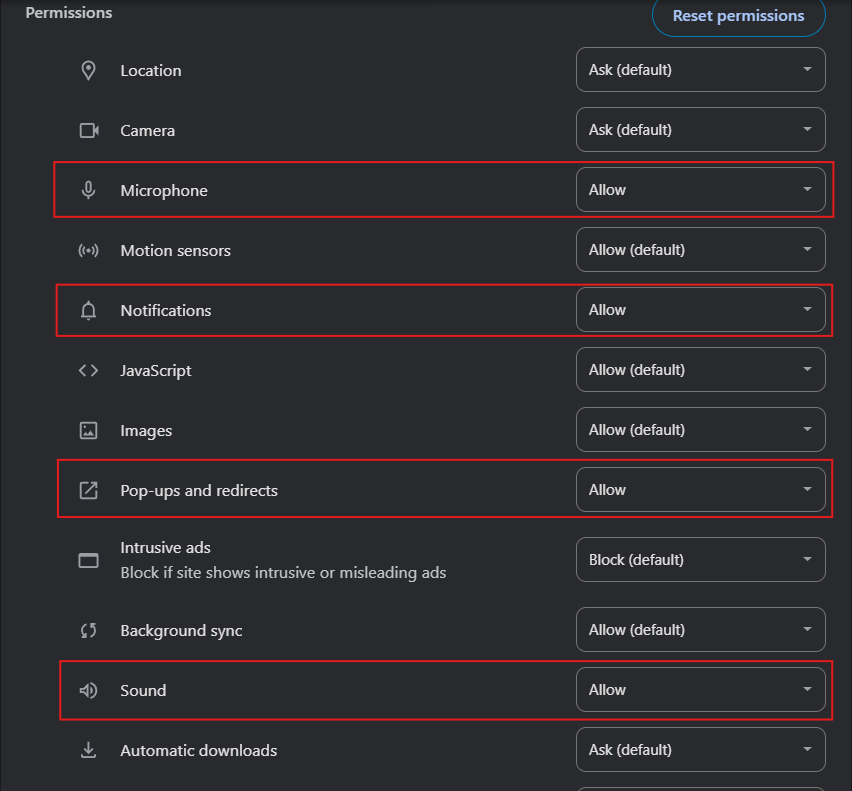852x791 pixels.
Task: Click the Location label text
Action: 151,71
